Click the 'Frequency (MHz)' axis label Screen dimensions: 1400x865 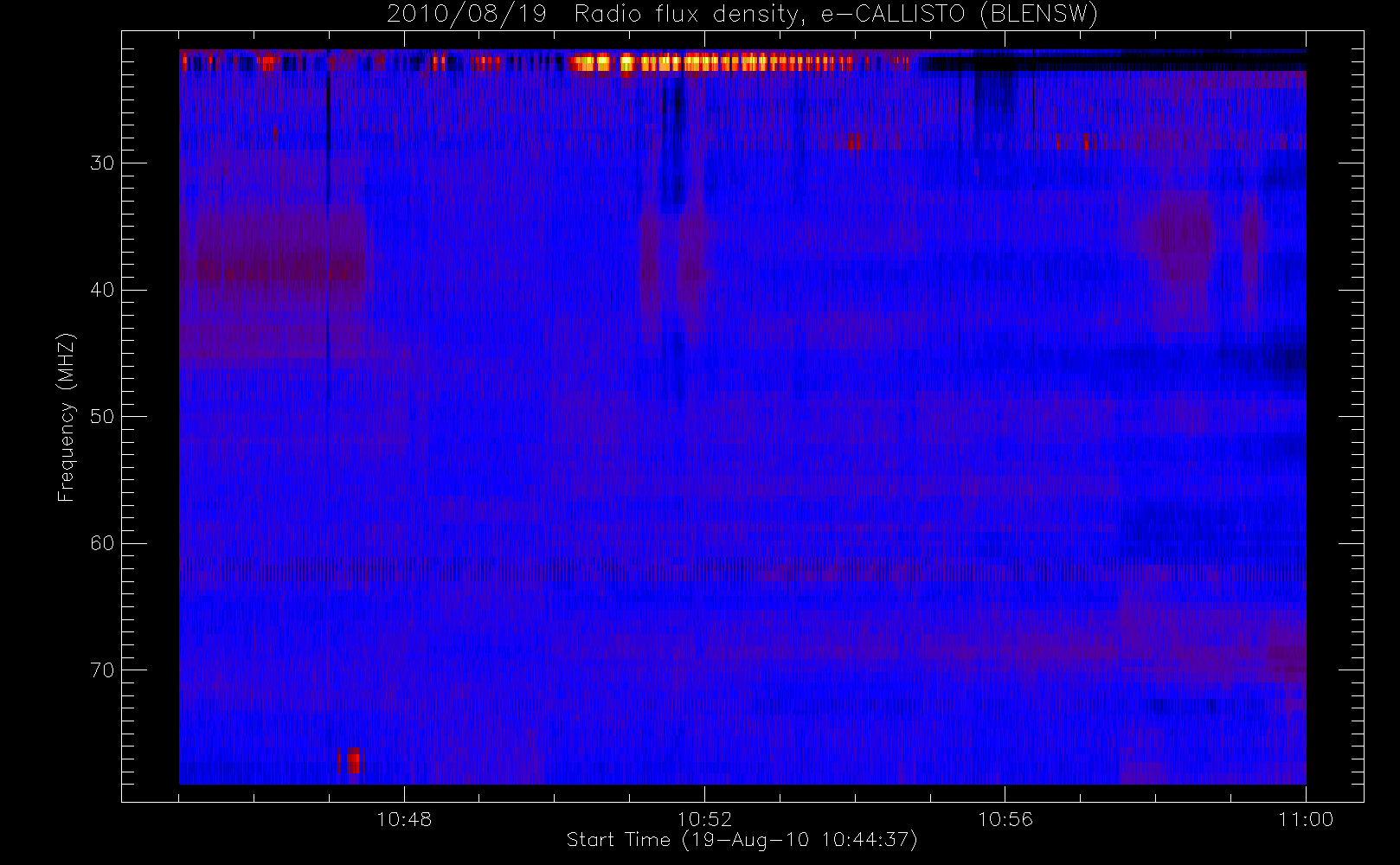66,417
